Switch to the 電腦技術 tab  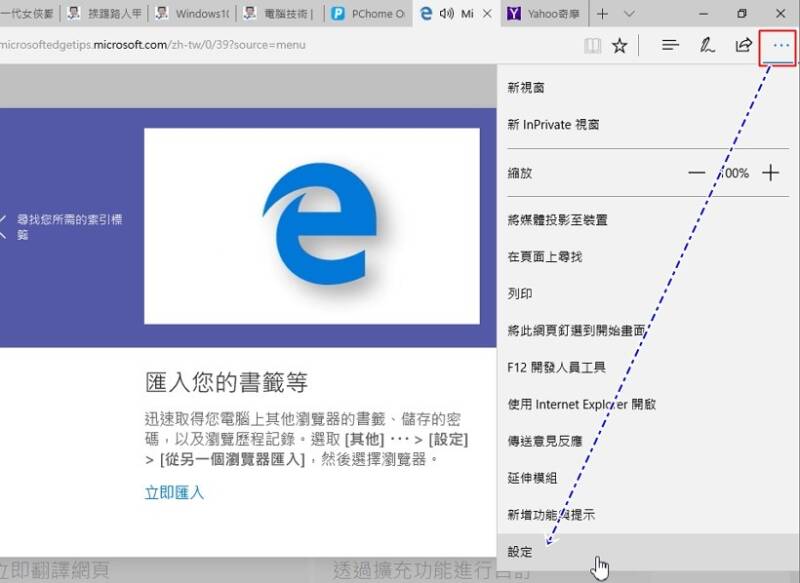click(x=280, y=14)
